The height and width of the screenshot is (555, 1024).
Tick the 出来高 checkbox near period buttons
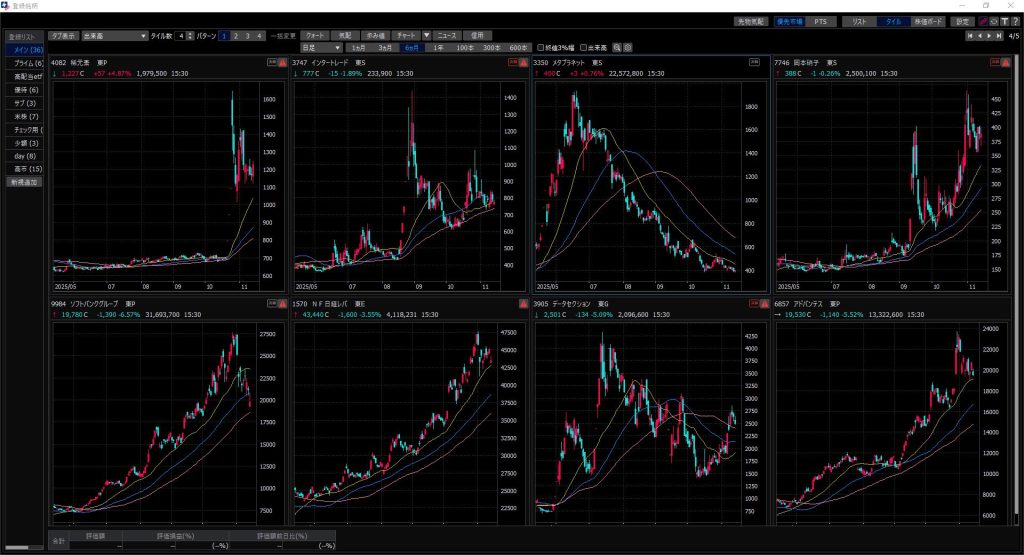pos(584,47)
